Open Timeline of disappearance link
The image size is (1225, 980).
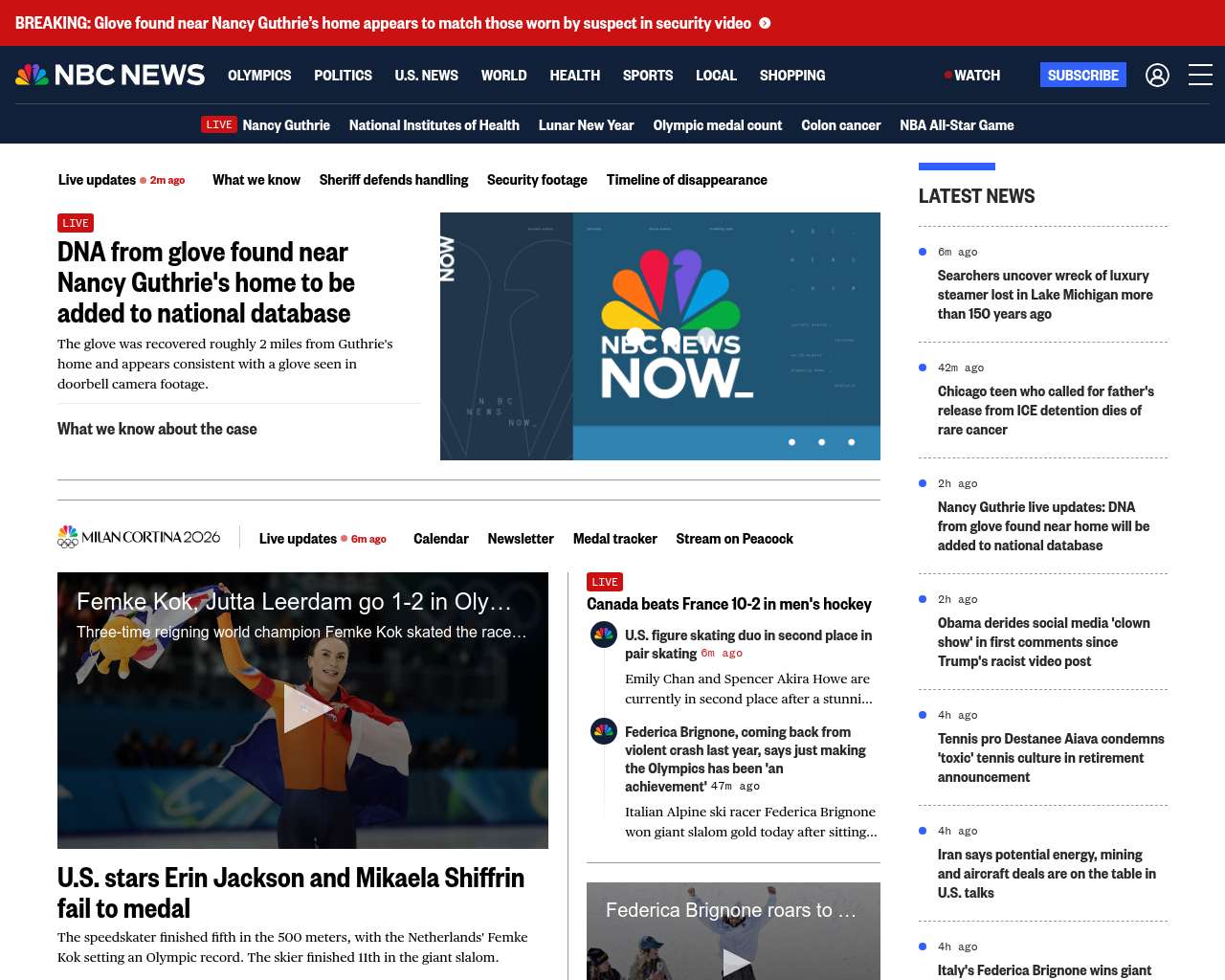click(687, 179)
